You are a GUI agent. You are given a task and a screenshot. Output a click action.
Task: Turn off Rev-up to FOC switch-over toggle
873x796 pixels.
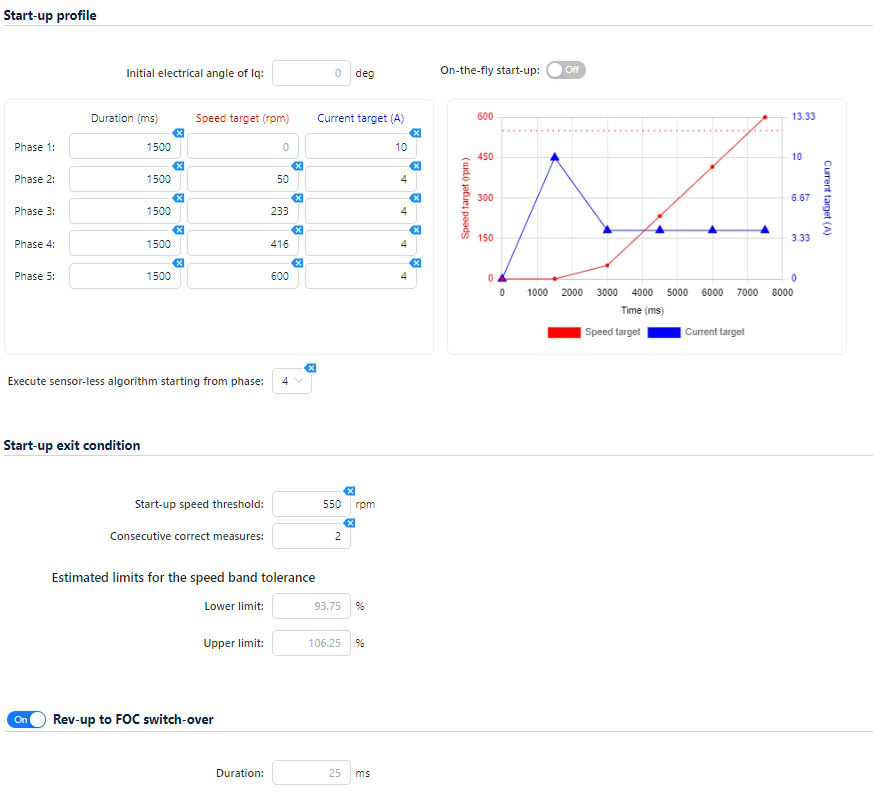[26, 719]
